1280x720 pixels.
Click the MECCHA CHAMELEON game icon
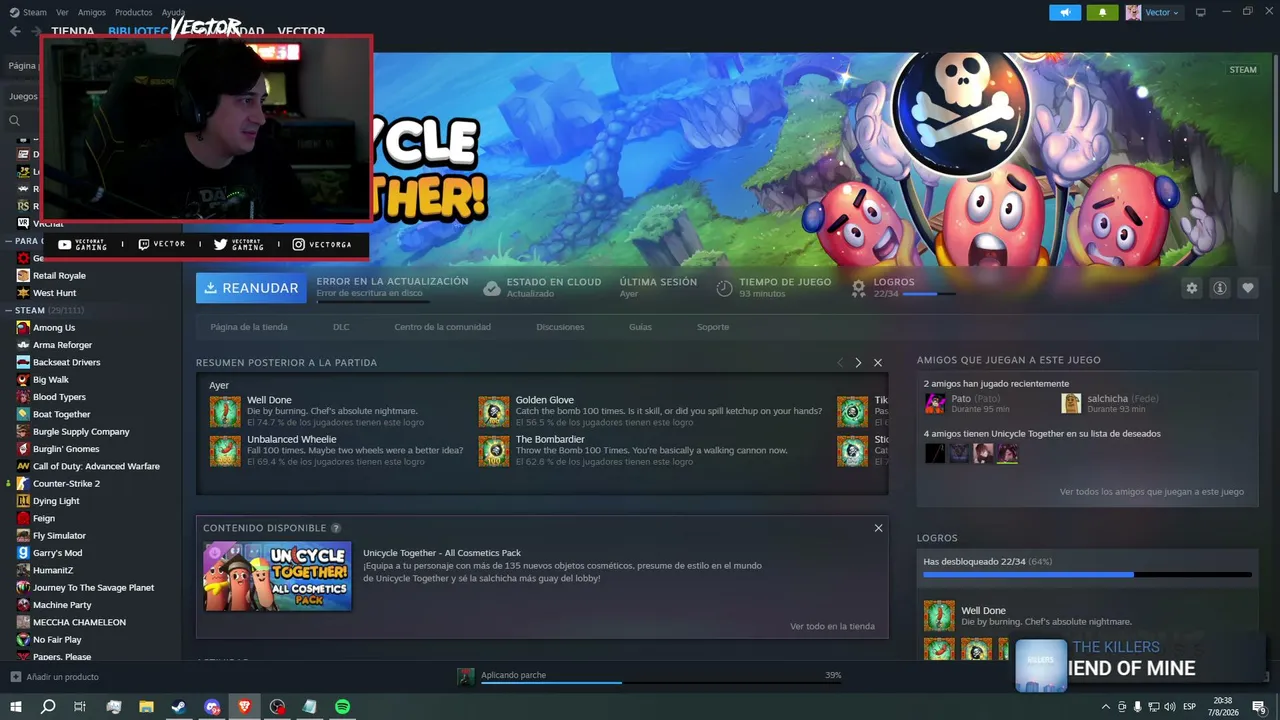click(x=23, y=622)
